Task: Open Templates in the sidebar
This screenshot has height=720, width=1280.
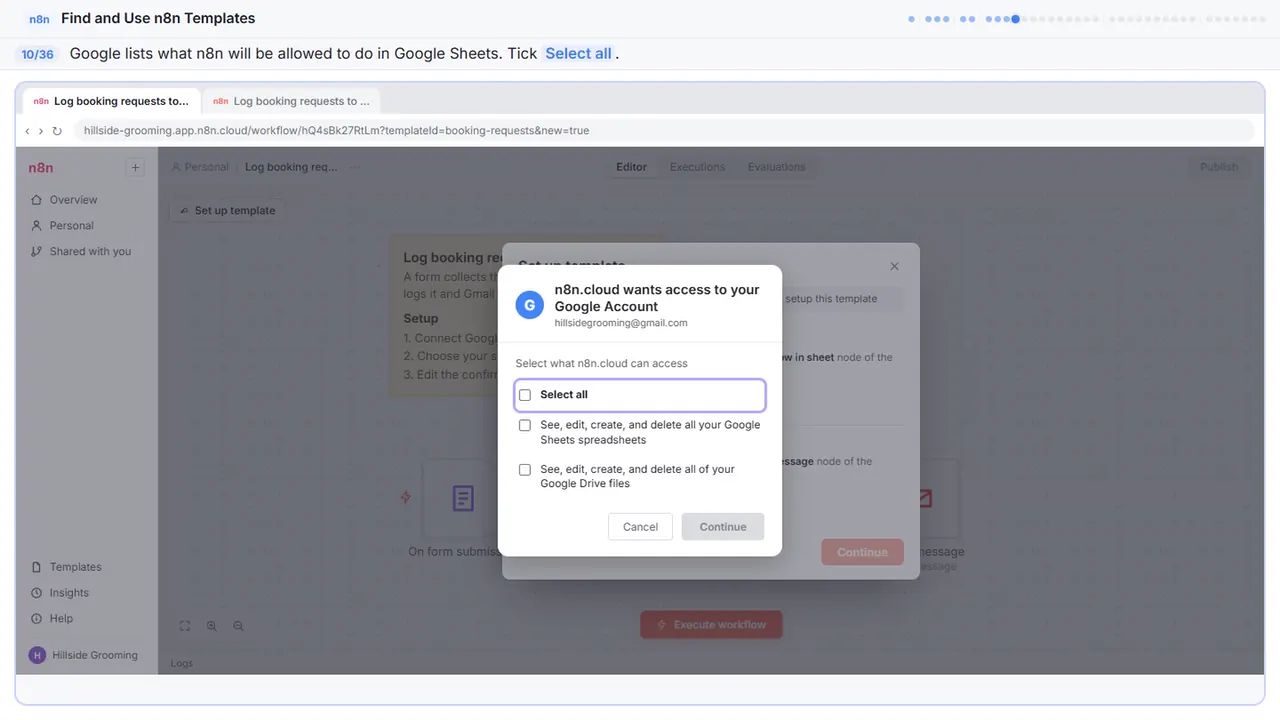Action: pyautogui.click(x=75, y=567)
